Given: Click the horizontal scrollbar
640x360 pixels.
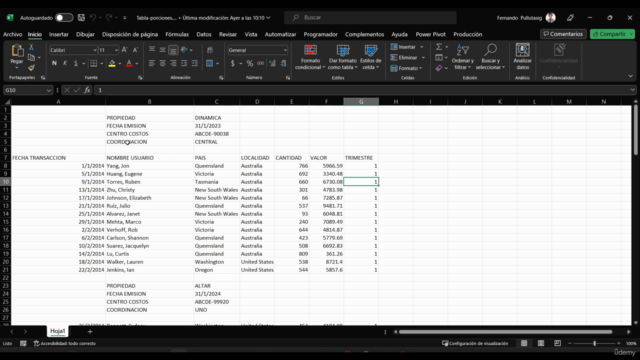Looking at the screenshot, I should tap(505, 332).
